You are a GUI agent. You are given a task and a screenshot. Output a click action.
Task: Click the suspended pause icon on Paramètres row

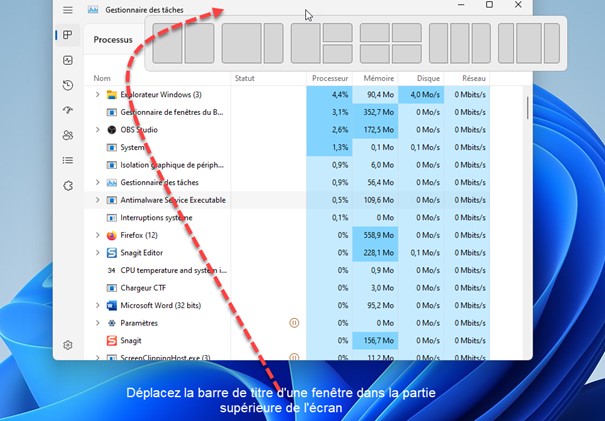[x=294, y=323]
